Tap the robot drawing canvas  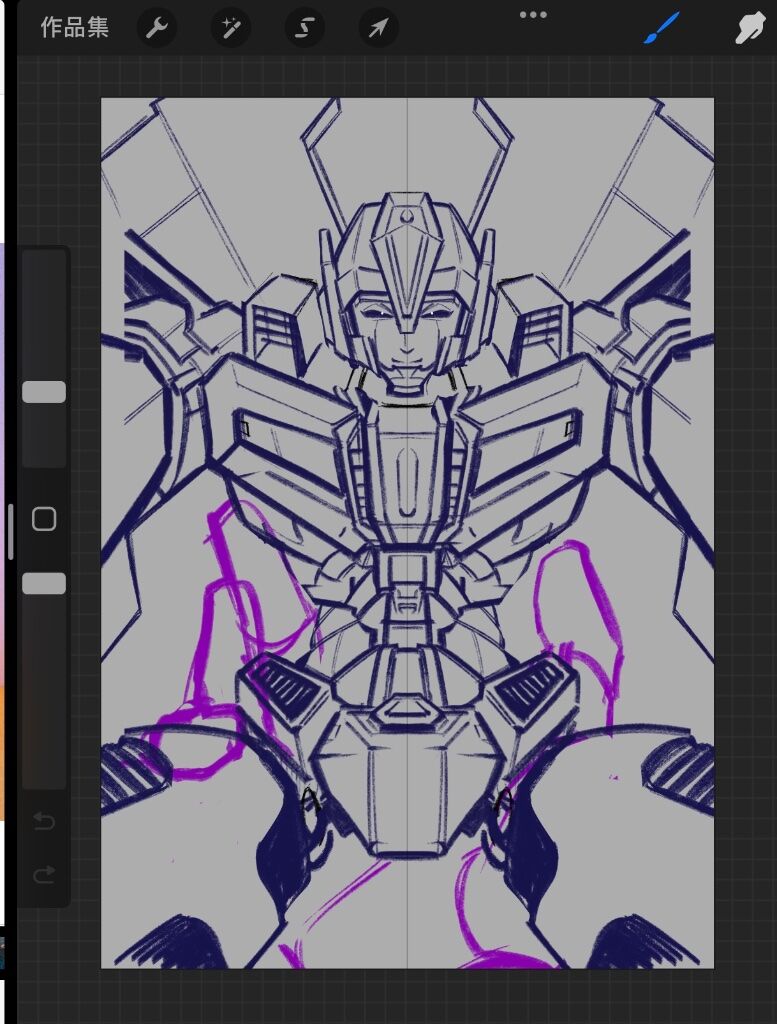407,533
